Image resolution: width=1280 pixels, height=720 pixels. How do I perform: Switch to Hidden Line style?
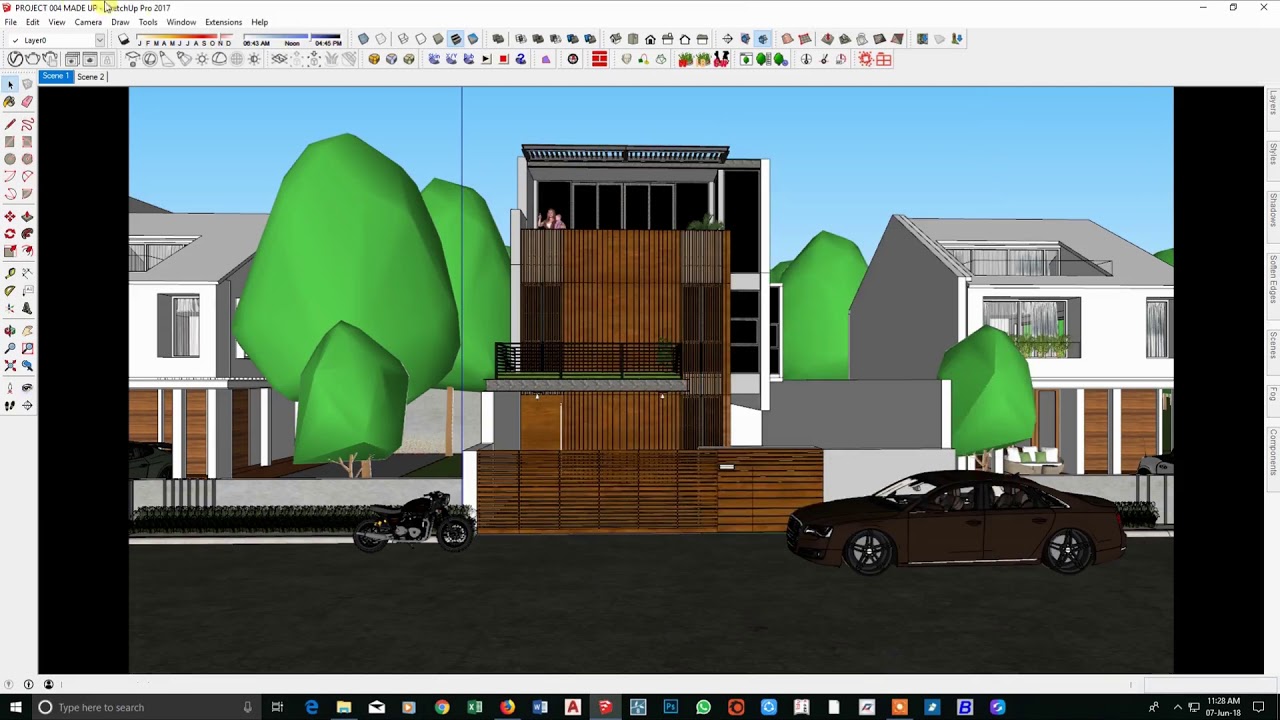420,39
